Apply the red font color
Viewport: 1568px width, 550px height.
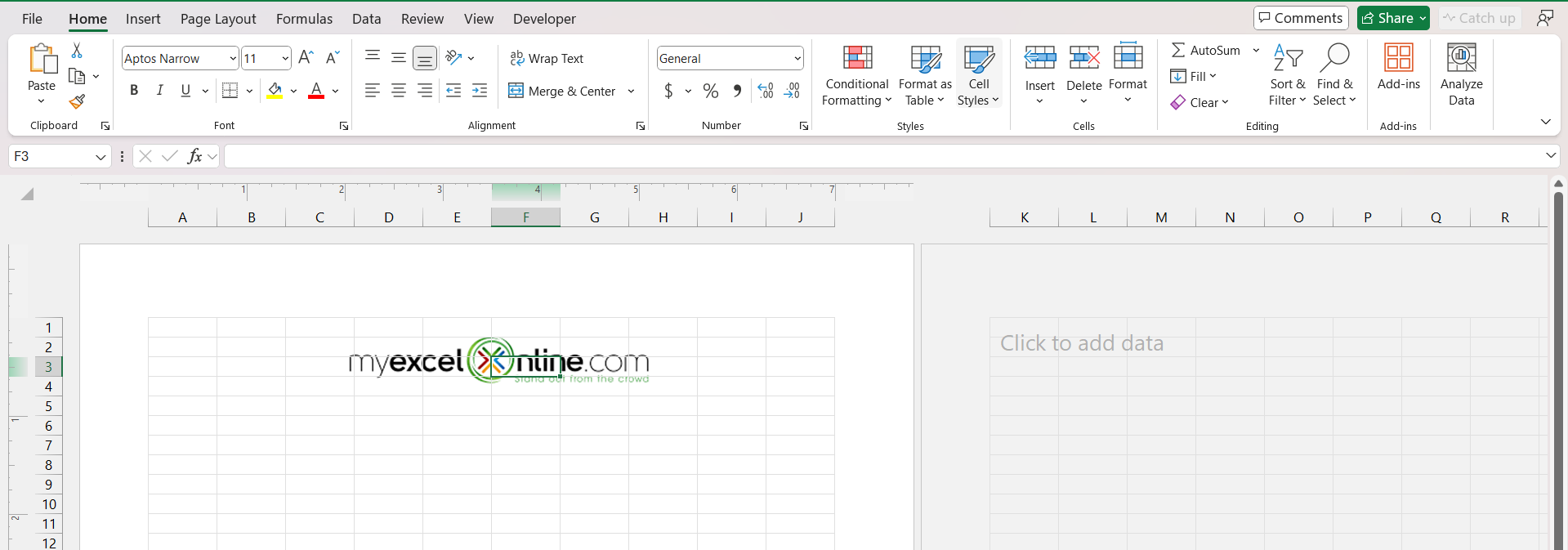[x=316, y=91]
